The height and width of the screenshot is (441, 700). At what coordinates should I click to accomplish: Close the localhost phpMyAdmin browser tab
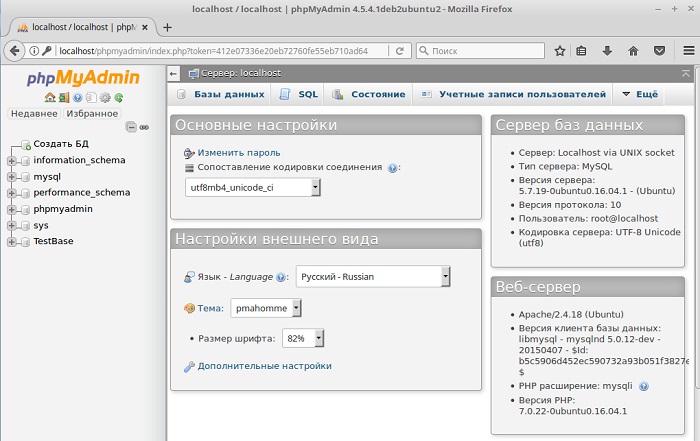(145, 27)
